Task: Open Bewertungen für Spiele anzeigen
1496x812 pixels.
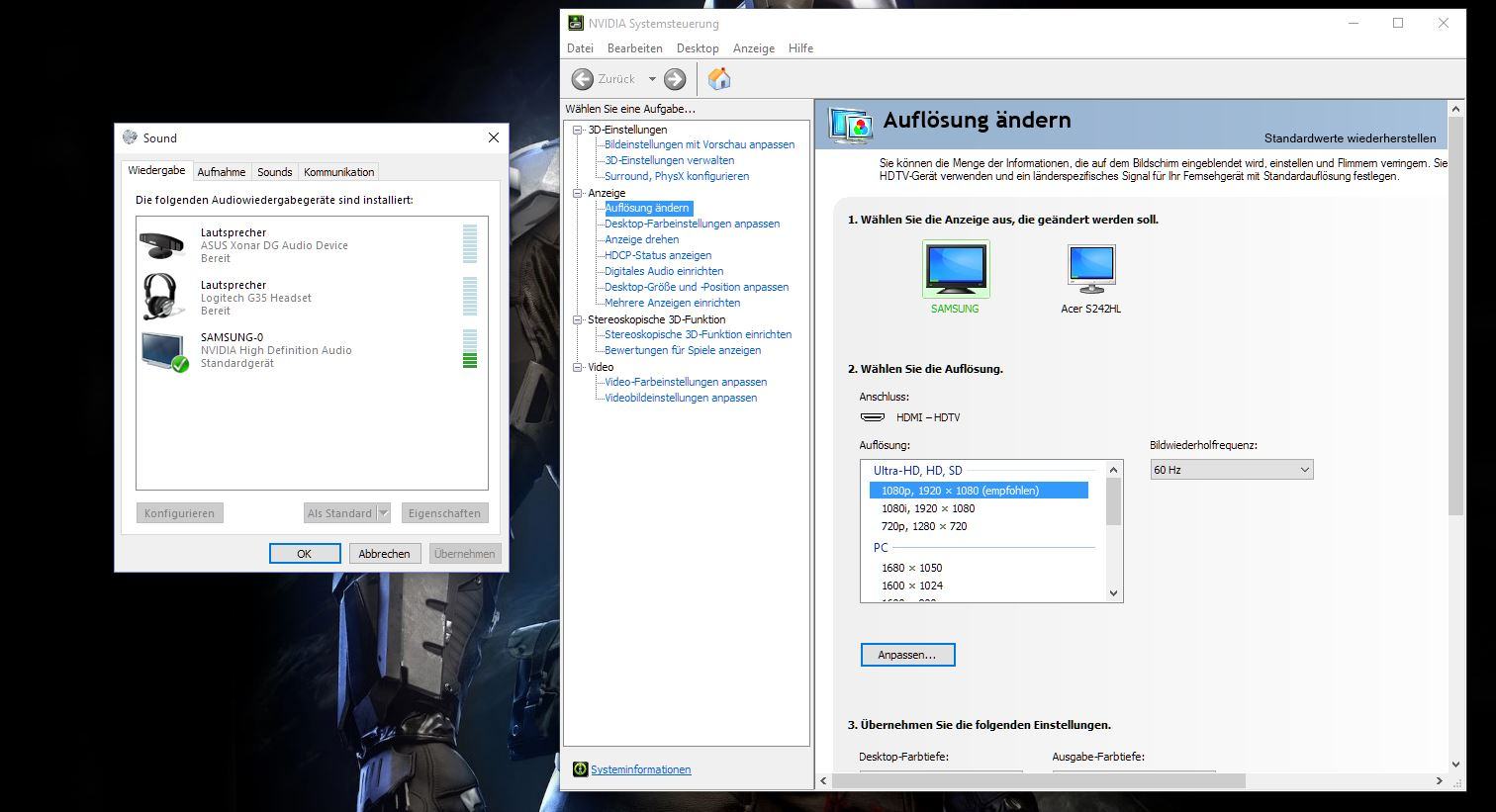Action: click(683, 350)
